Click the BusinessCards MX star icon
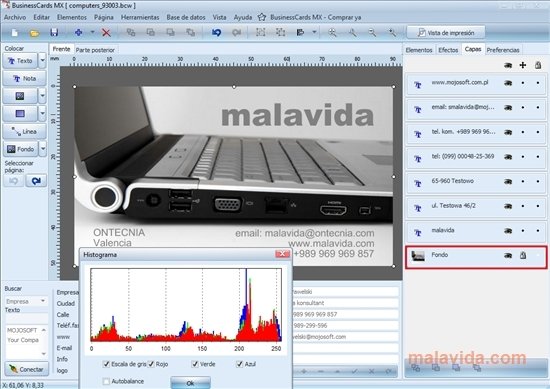 coord(262,17)
